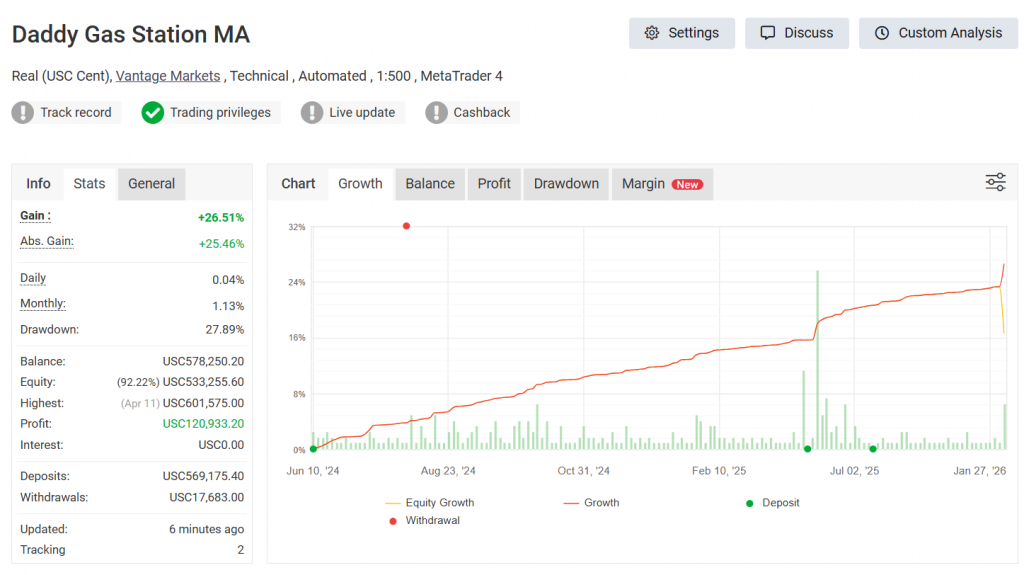Click the Discuss speech bubble icon
Image resolution: width=1024 pixels, height=575 pixels.
768,33
